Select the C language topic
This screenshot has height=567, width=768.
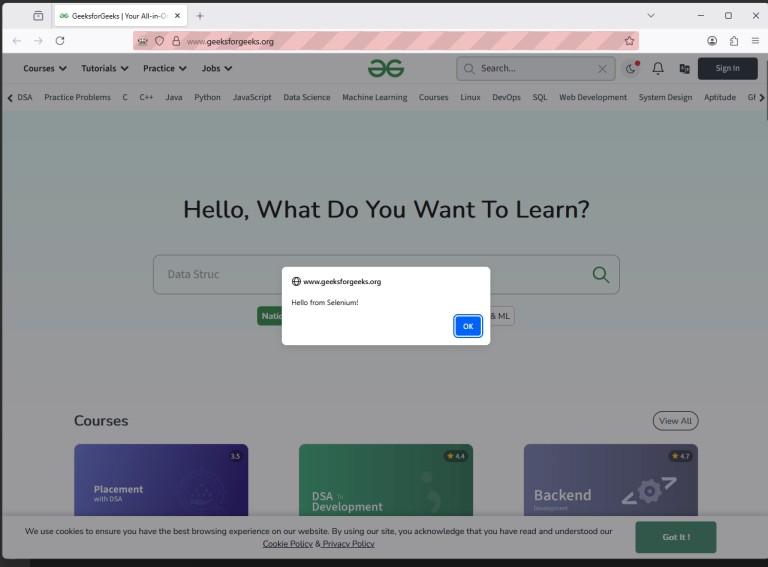point(125,97)
